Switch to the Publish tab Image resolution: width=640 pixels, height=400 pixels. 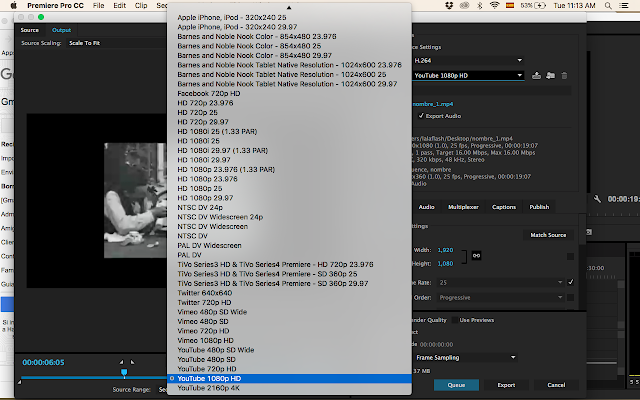539,207
